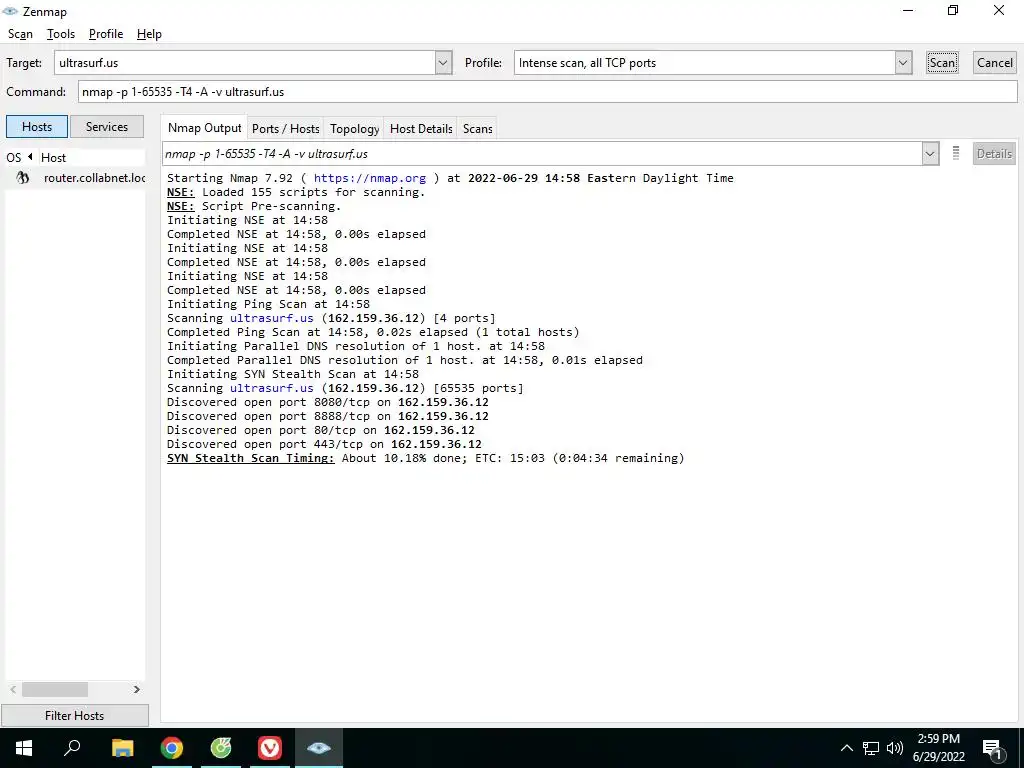
Task: Switch to the Ports / Hosts tab
Action: [285, 129]
